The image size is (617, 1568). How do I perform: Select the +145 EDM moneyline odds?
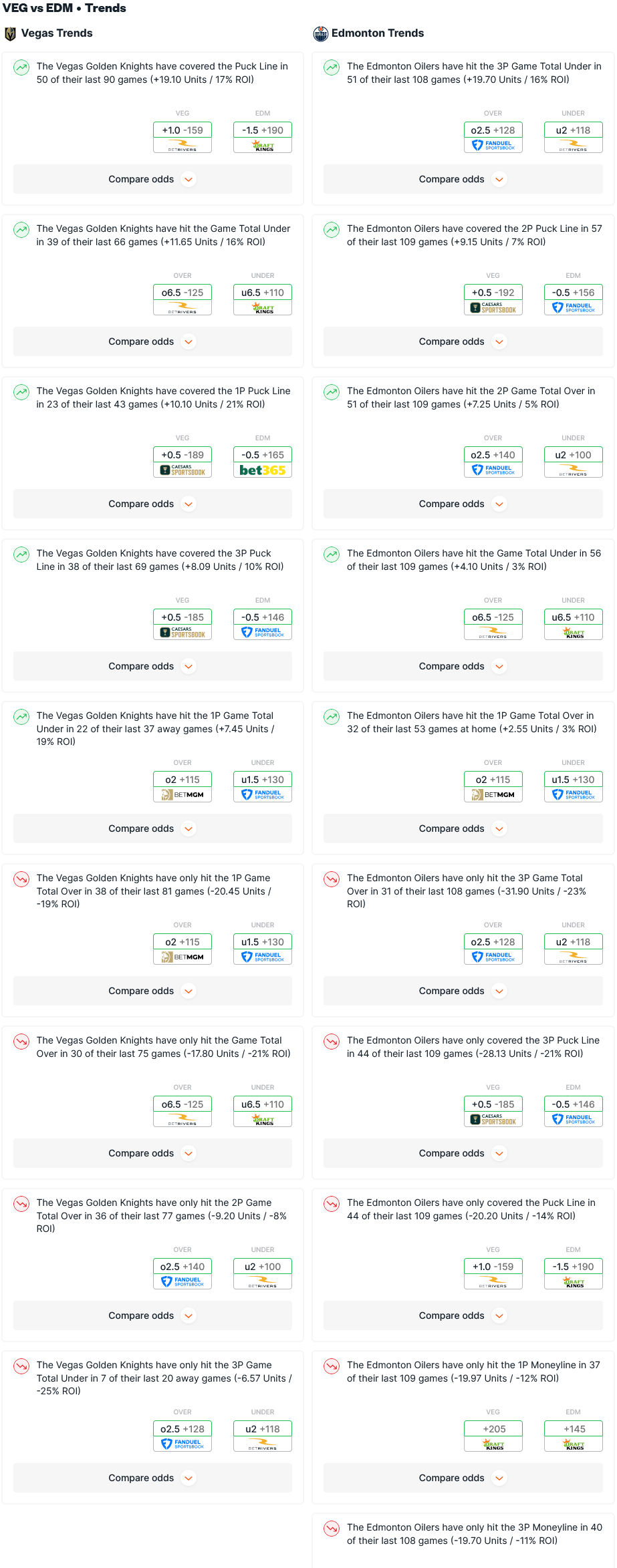(574, 1429)
